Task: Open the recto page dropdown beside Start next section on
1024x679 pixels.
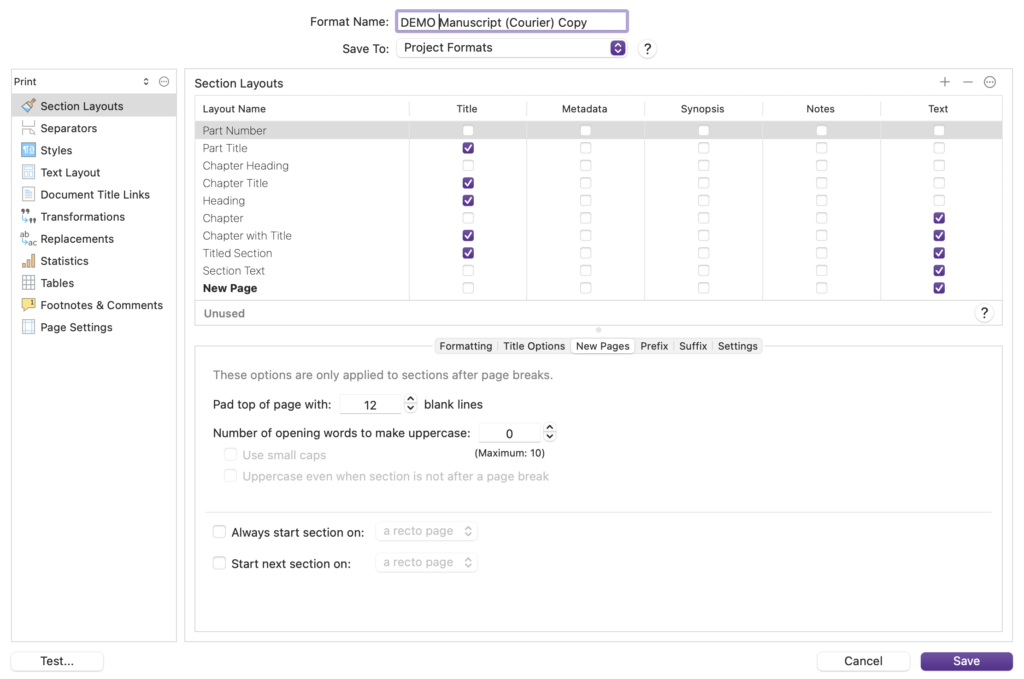Action: (426, 562)
